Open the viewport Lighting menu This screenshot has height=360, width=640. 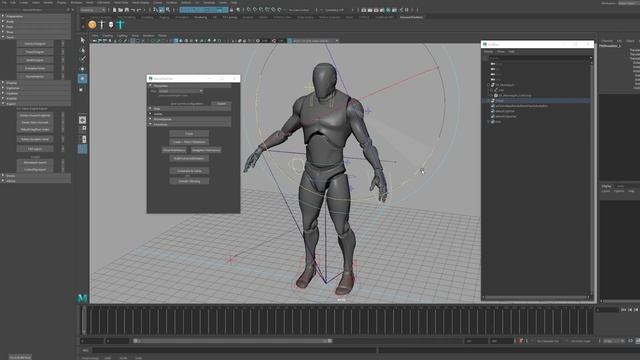tap(122, 36)
